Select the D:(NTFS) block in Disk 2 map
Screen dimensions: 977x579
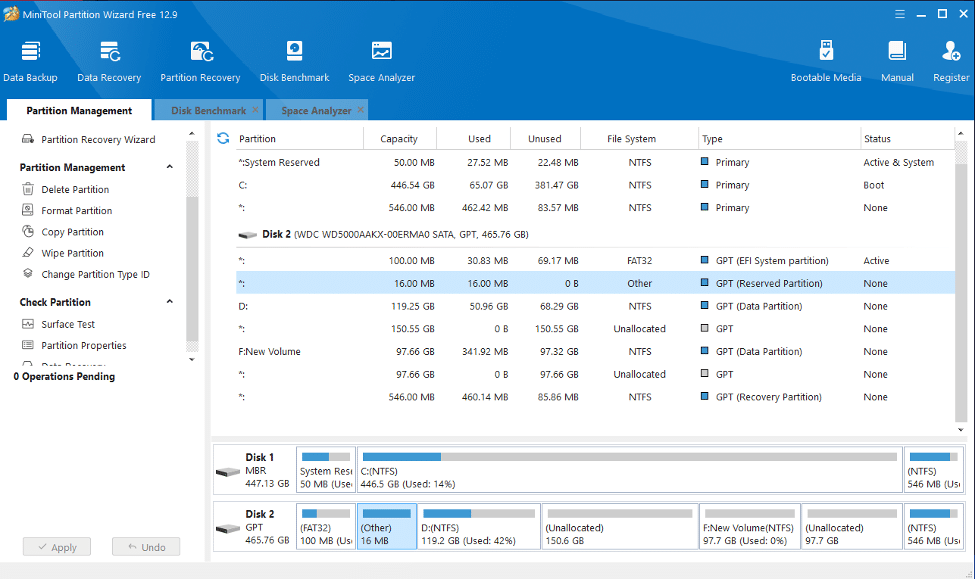click(x=479, y=527)
